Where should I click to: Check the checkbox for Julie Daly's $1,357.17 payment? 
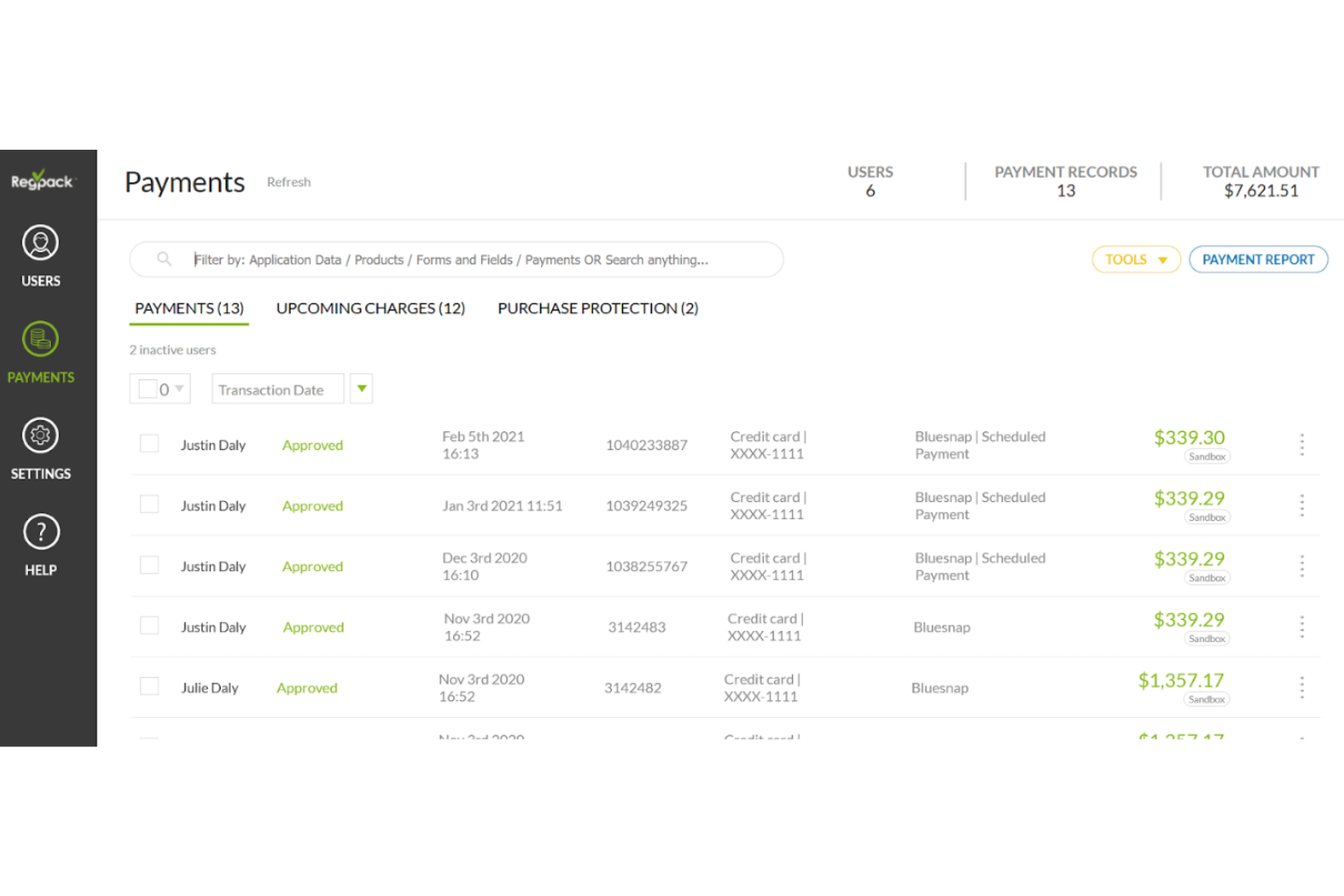(149, 685)
